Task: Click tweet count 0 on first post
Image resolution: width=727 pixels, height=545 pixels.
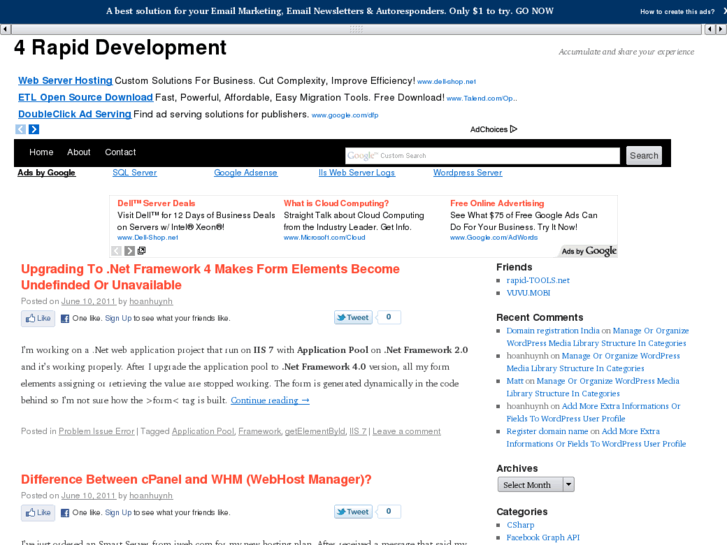Action: coord(389,317)
